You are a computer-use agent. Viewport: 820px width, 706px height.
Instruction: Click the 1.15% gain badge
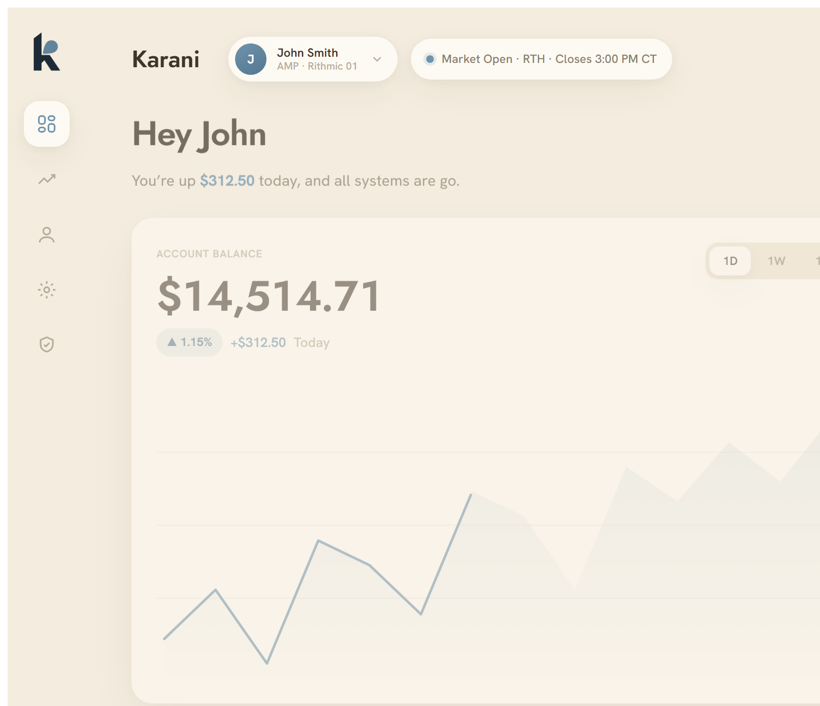coord(189,342)
